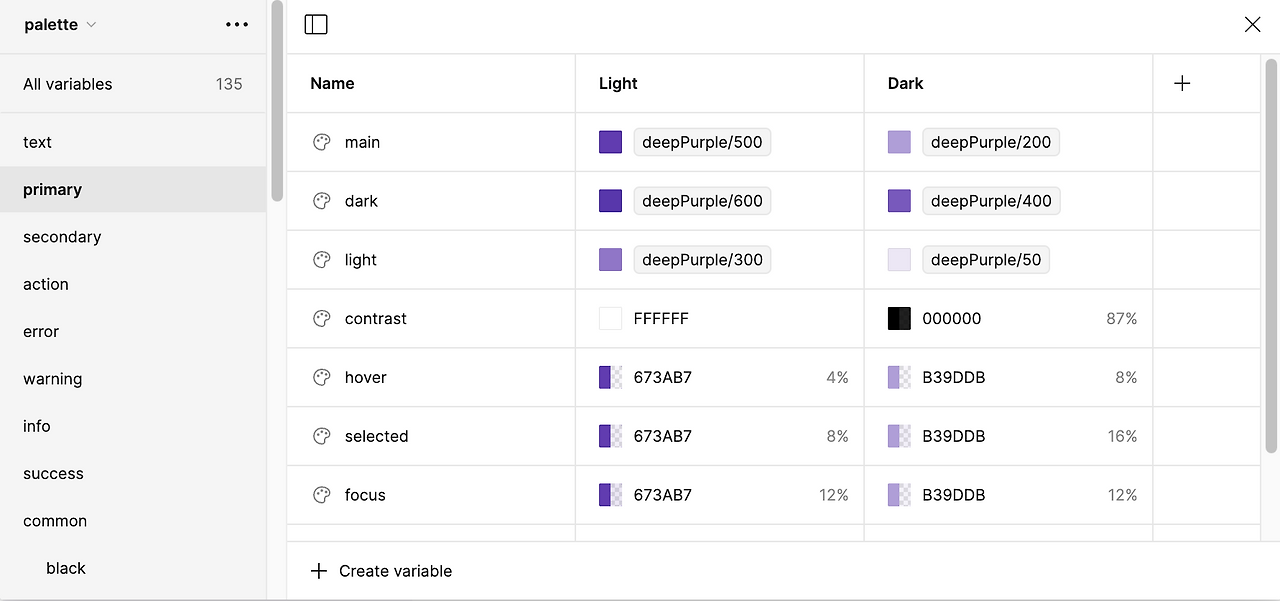The height and width of the screenshot is (601, 1280).
Task: Click "Create variable" at the bottom
Action: pyautogui.click(x=381, y=571)
